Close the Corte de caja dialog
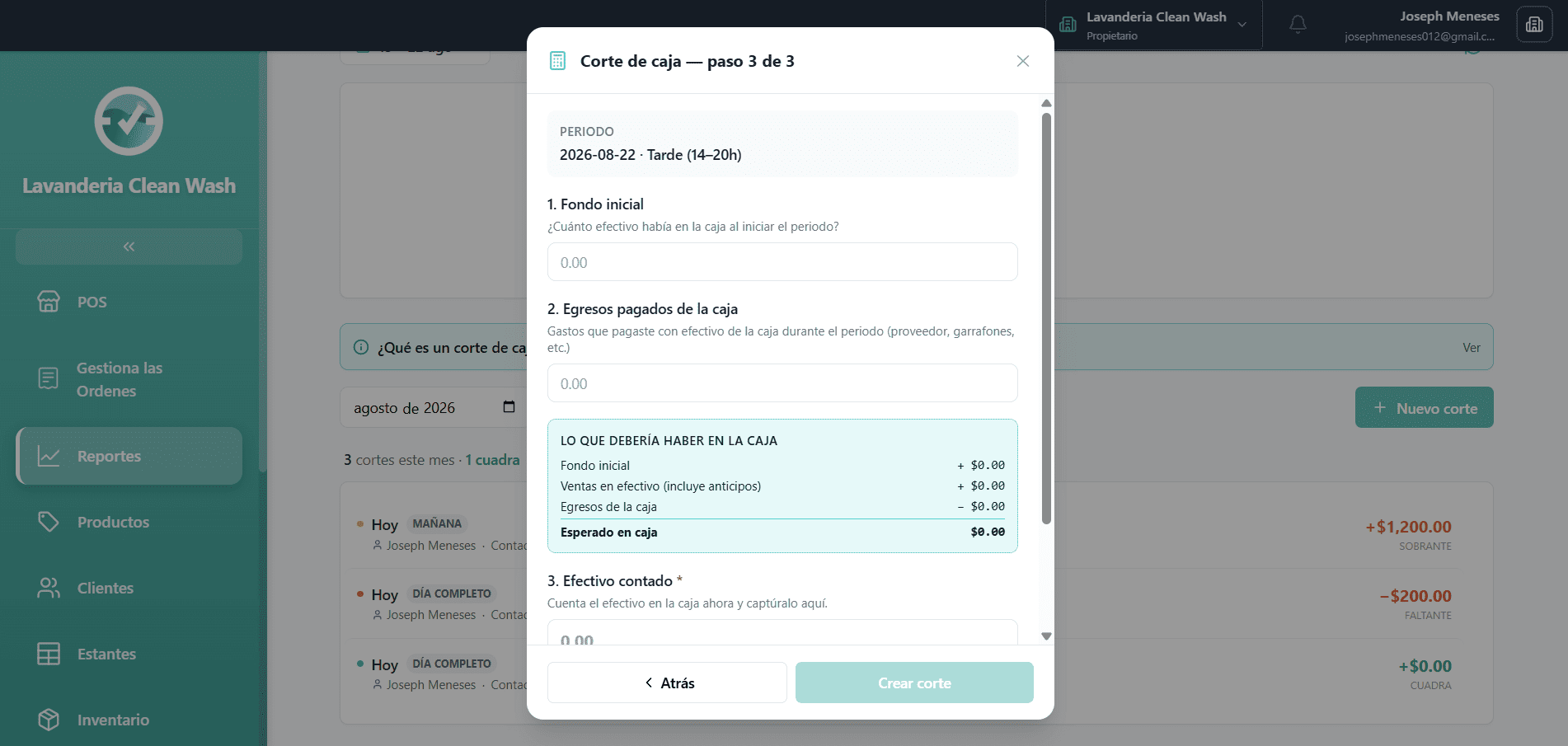This screenshot has height=746, width=1568. coord(1022,61)
